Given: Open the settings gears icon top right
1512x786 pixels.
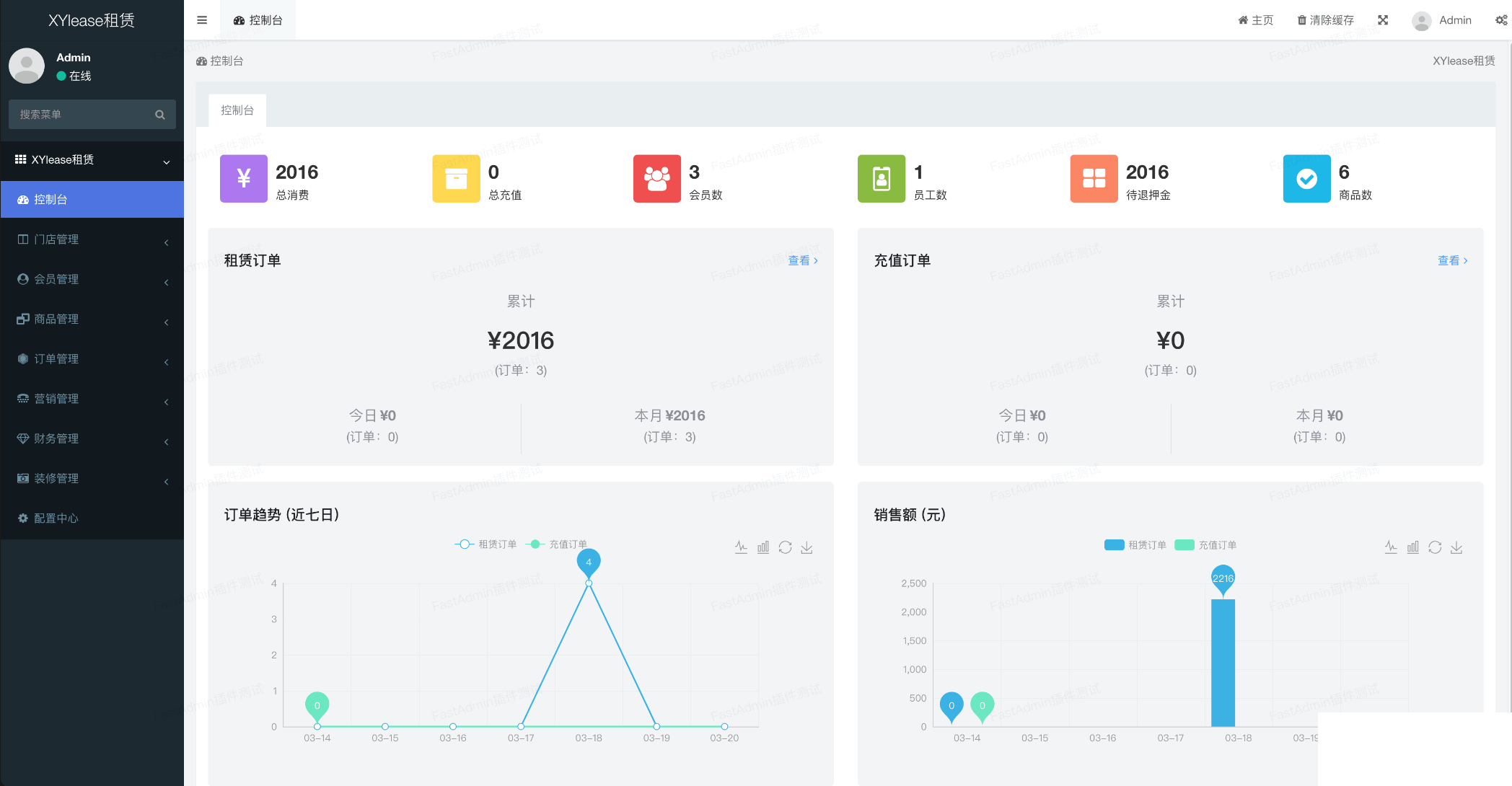Looking at the screenshot, I should [1501, 20].
